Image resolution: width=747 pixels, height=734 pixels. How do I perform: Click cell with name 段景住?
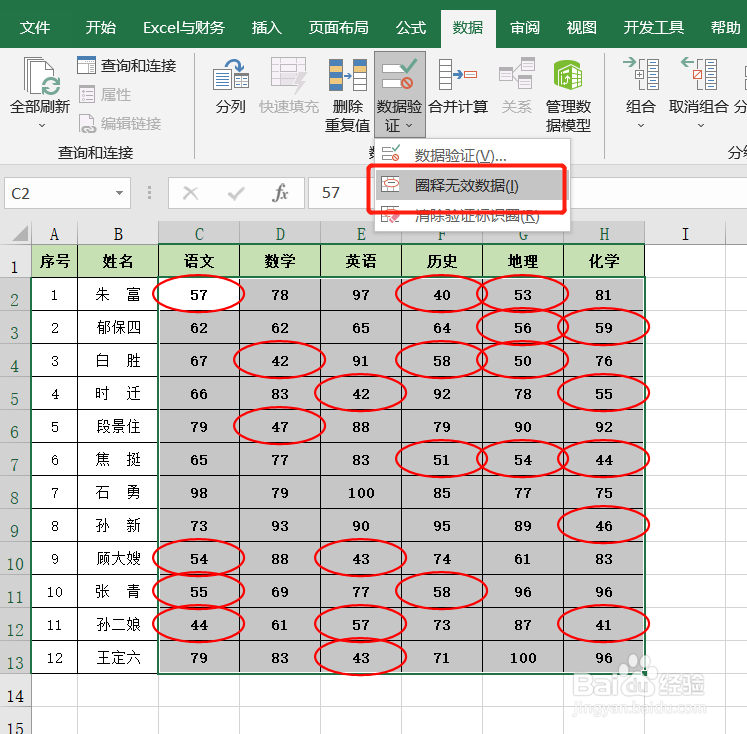tap(118, 427)
